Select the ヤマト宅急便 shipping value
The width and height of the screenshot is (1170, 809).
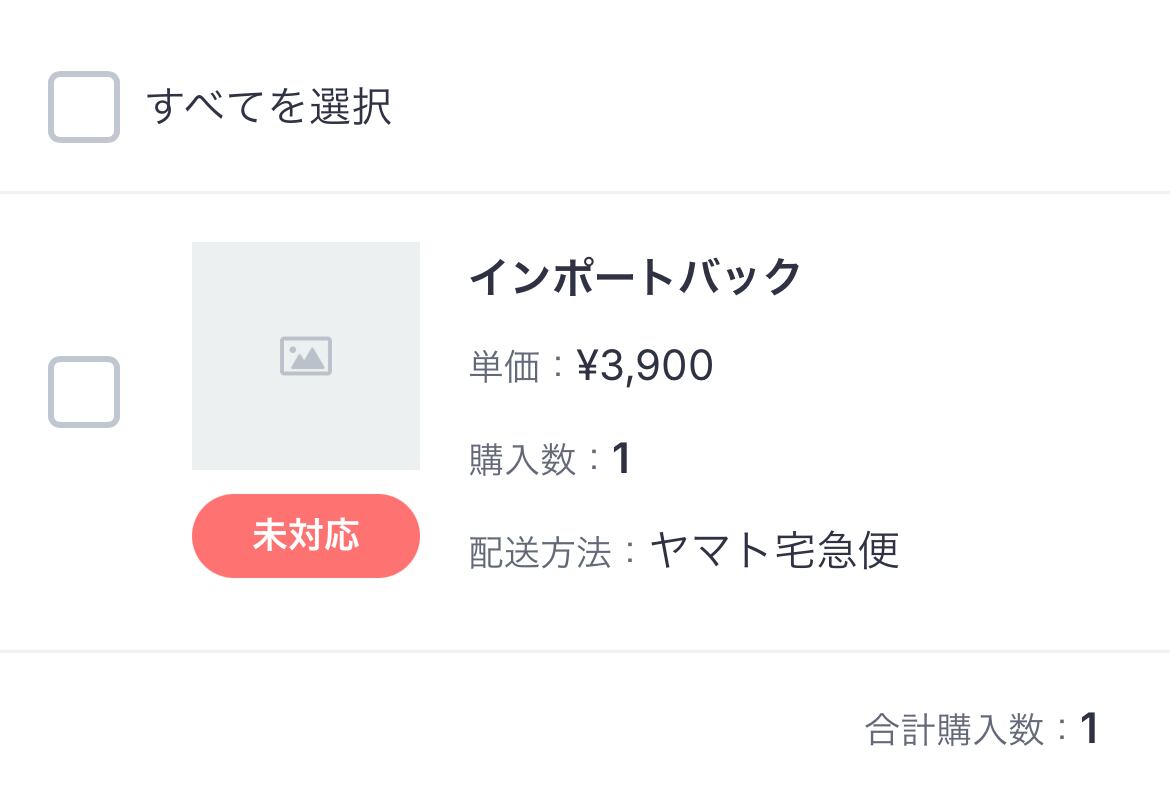775,550
